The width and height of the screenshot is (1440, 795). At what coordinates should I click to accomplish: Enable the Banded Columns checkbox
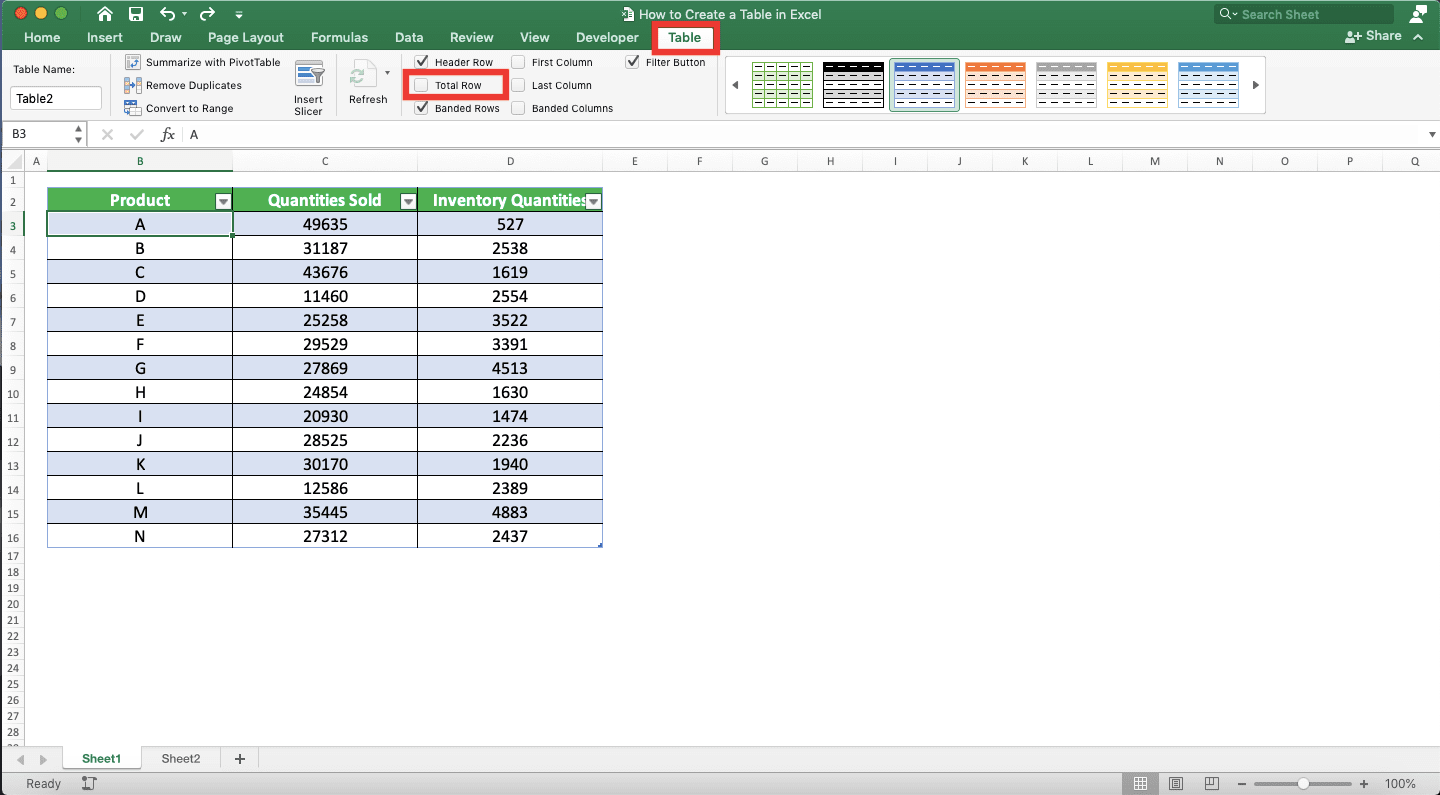tap(518, 108)
